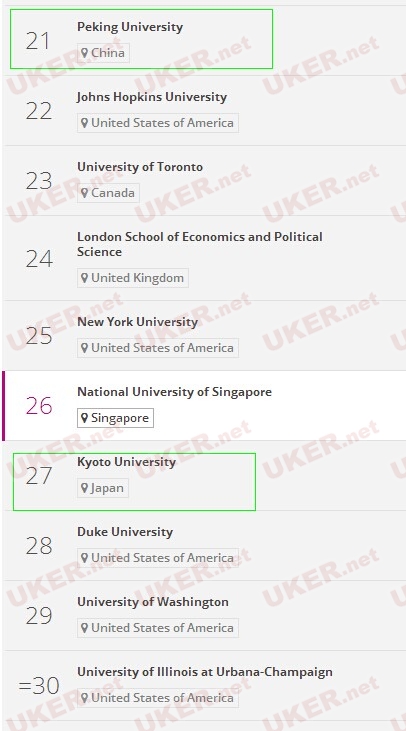Viewport: 406px width, 731px height.
Task: Open University of Toronto's profile link
Action: click(140, 167)
